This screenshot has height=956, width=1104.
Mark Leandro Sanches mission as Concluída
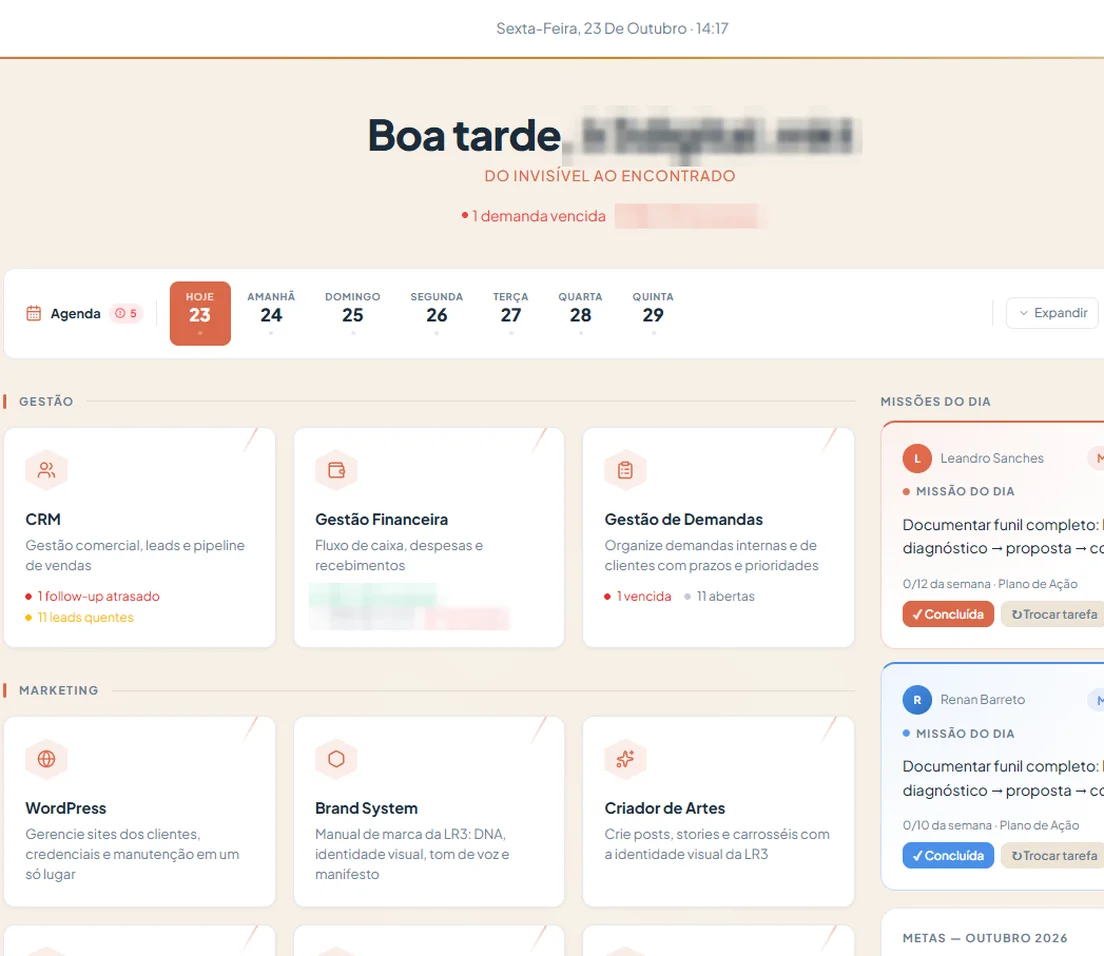point(948,614)
